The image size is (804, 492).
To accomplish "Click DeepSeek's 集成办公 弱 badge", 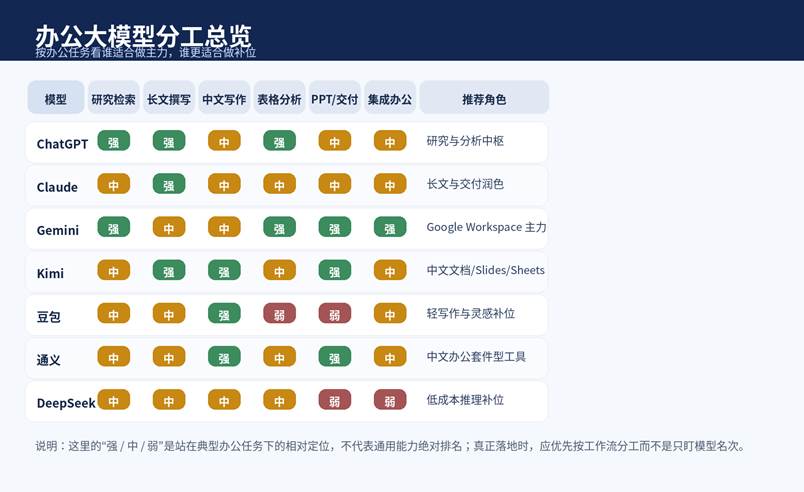I will 390,400.
